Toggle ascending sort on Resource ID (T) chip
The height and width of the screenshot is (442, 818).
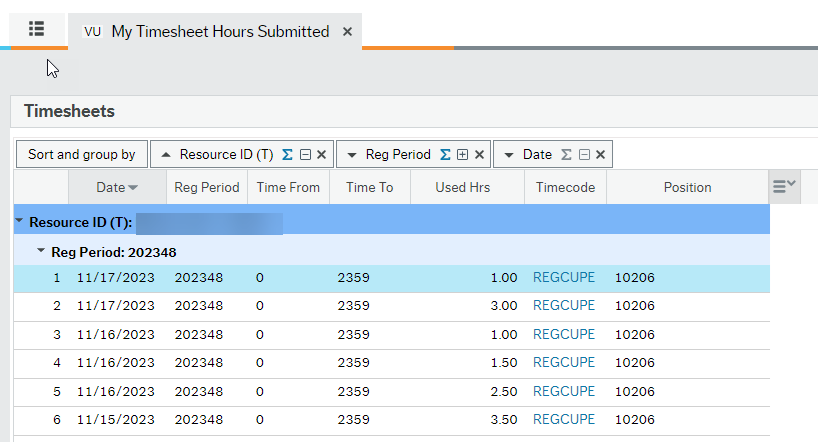click(x=166, y=154)
